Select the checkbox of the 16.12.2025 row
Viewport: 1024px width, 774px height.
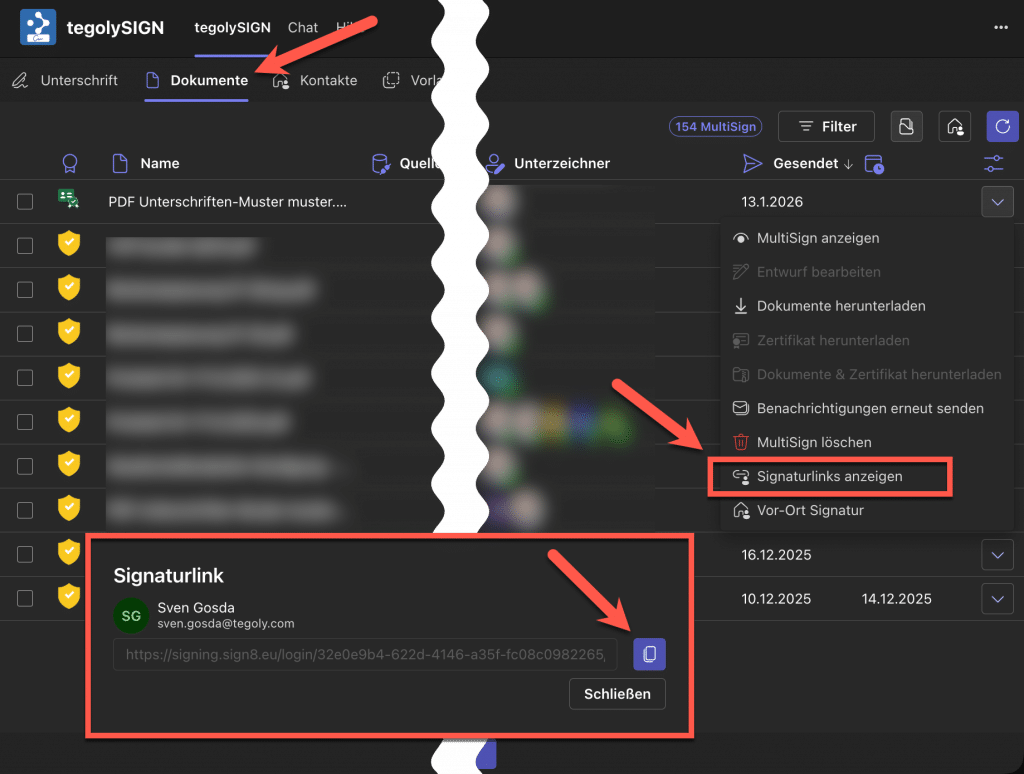click(25, 555)
